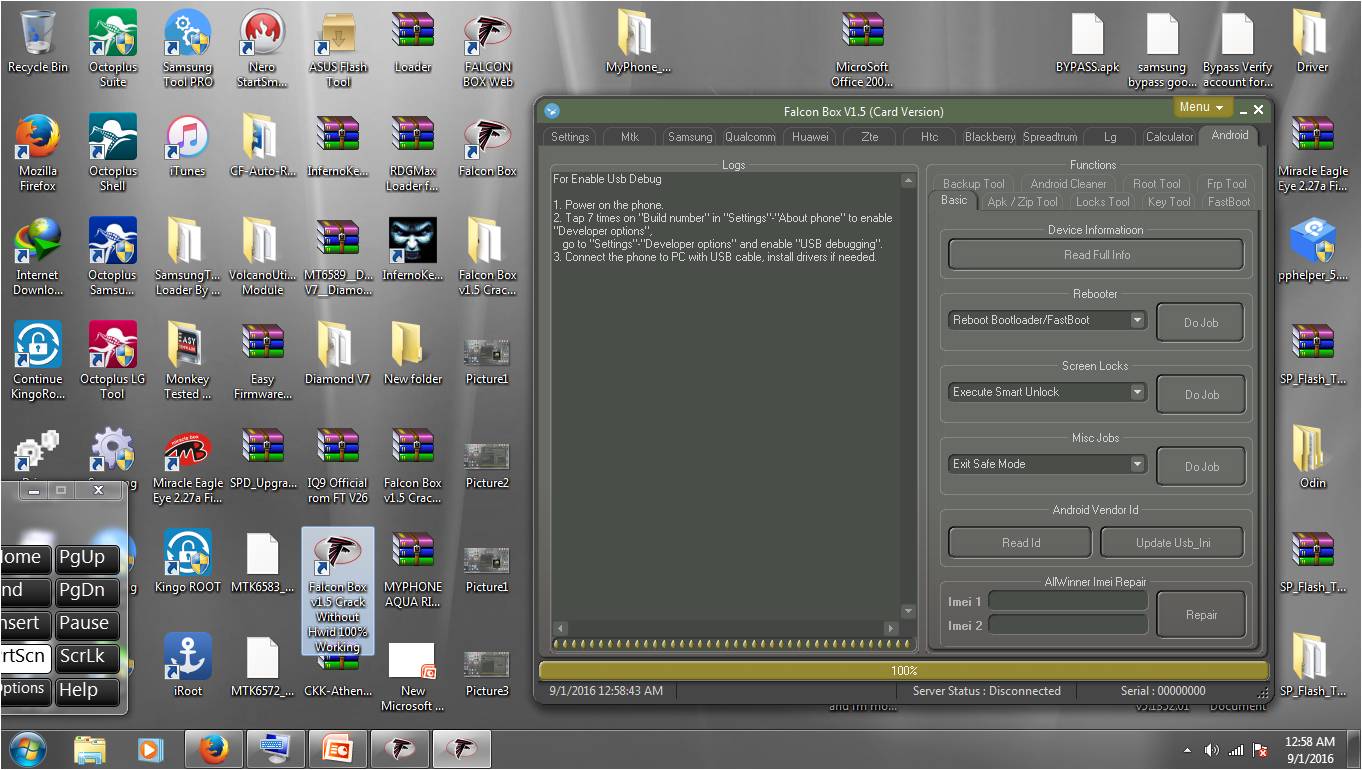
Task: Select the Diamond V7 folder
Action: tap(338, 353)
